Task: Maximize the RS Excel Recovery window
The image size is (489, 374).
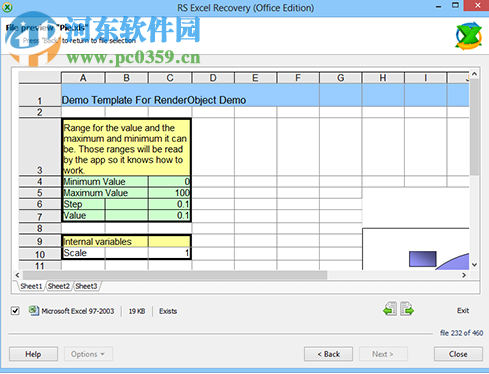Action: tap(455, 5)
